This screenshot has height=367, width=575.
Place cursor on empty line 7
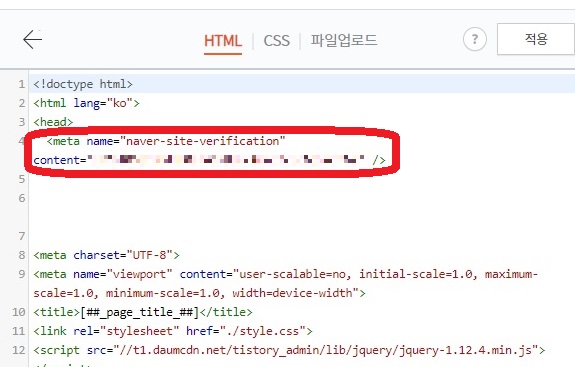(x=301, y=236)
